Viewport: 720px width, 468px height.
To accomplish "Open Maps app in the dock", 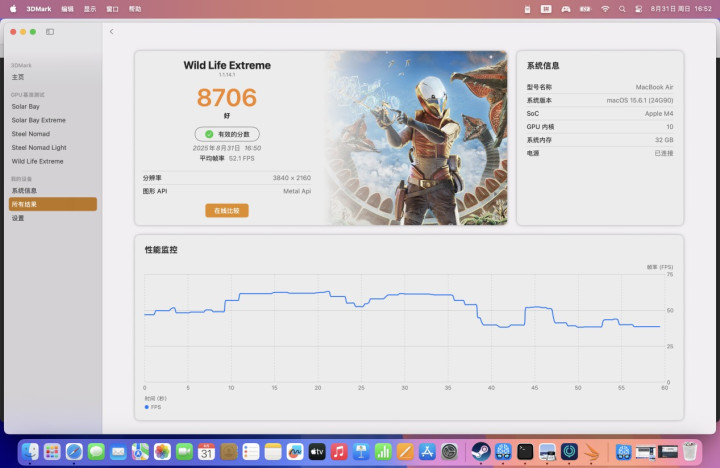I will 140,452.
